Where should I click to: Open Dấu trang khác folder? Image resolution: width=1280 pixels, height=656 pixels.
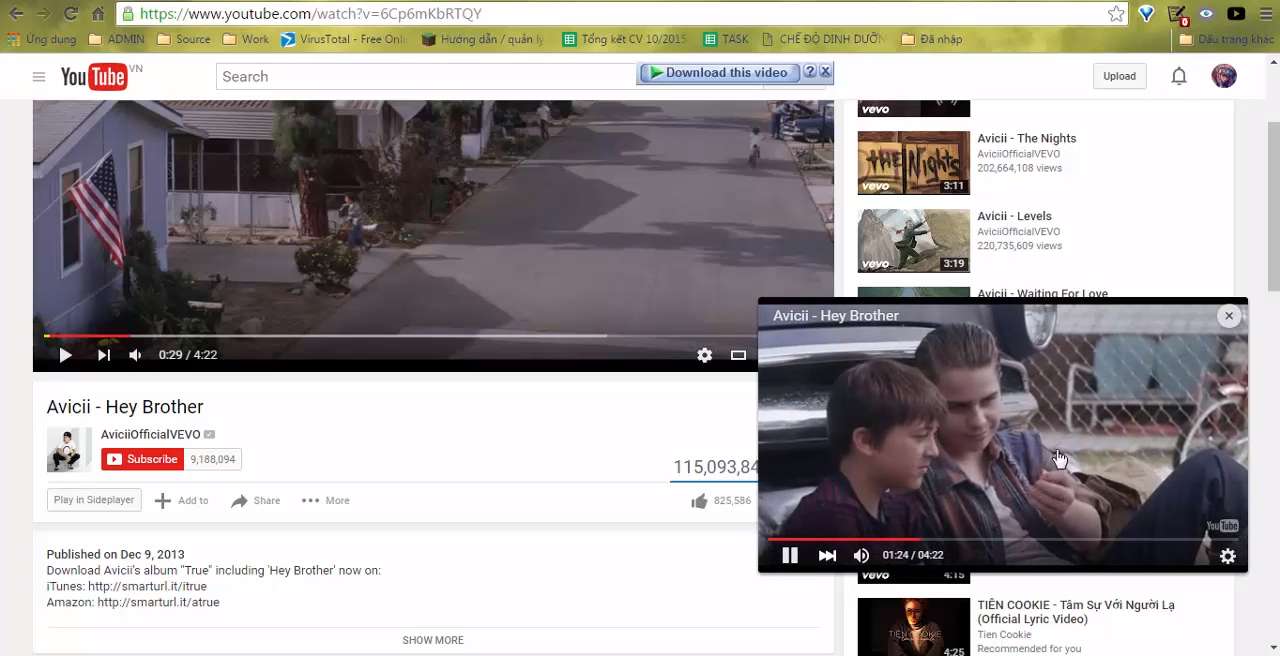coord(1227,39)
